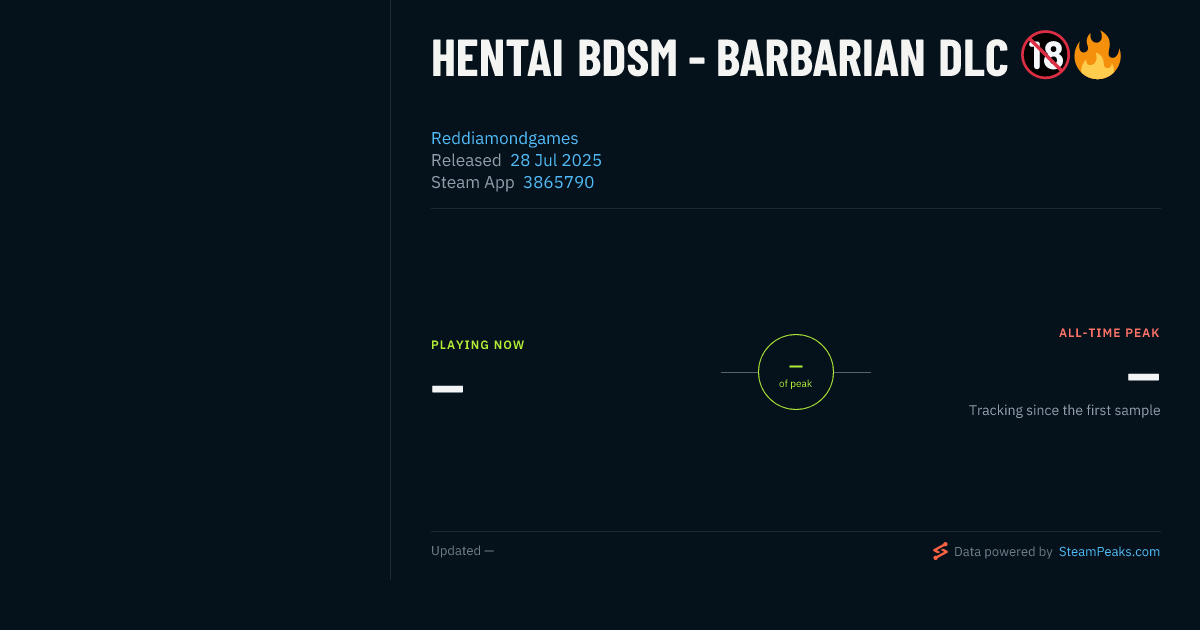
Task: Click the all-time peak dash value
Action: click(x=1143, y=377)
